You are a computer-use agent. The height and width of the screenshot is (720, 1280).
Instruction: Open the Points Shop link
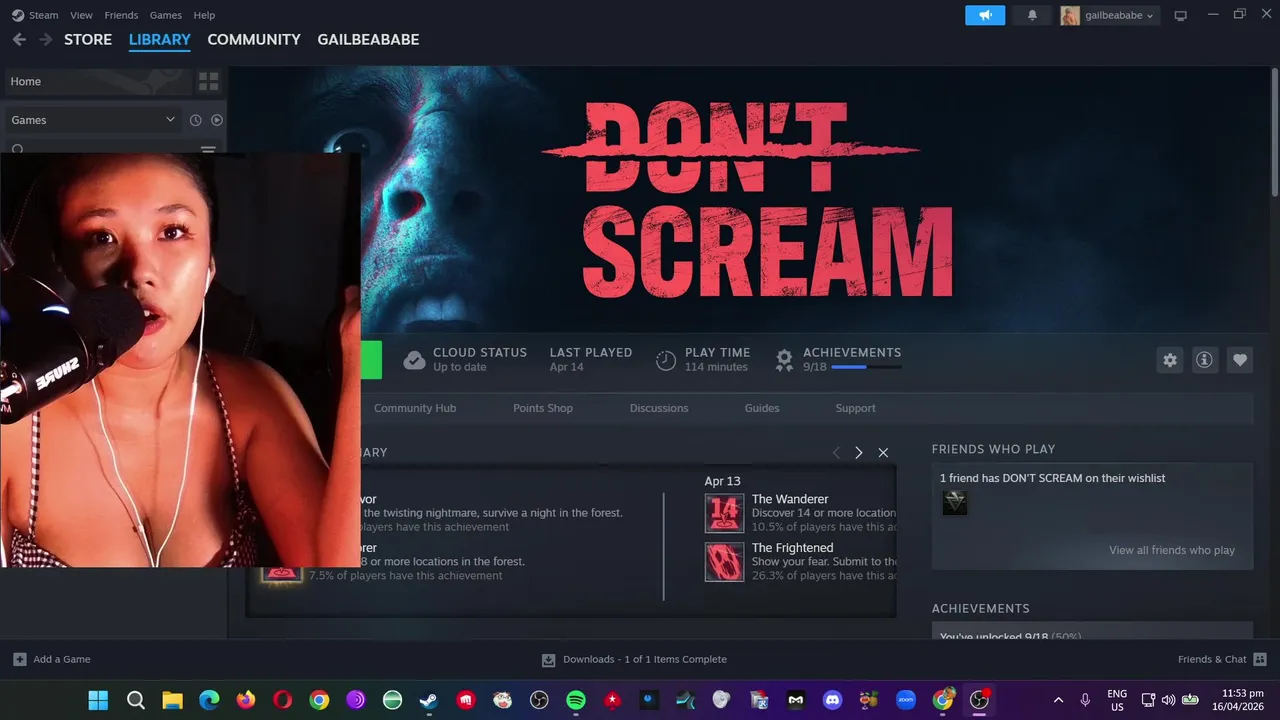pos(543,408)
